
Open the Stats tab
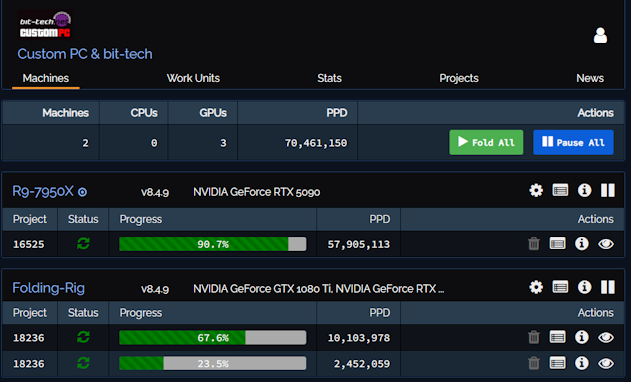[x=329, y=78]
